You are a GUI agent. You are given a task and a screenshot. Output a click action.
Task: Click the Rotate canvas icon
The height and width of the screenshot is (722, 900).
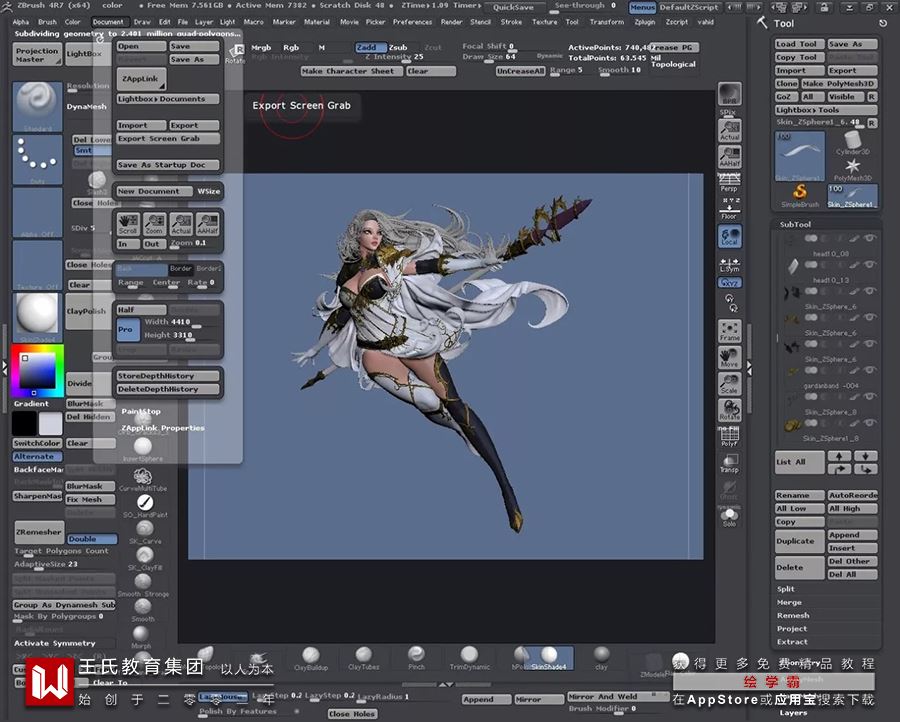[x=729, y=410]
